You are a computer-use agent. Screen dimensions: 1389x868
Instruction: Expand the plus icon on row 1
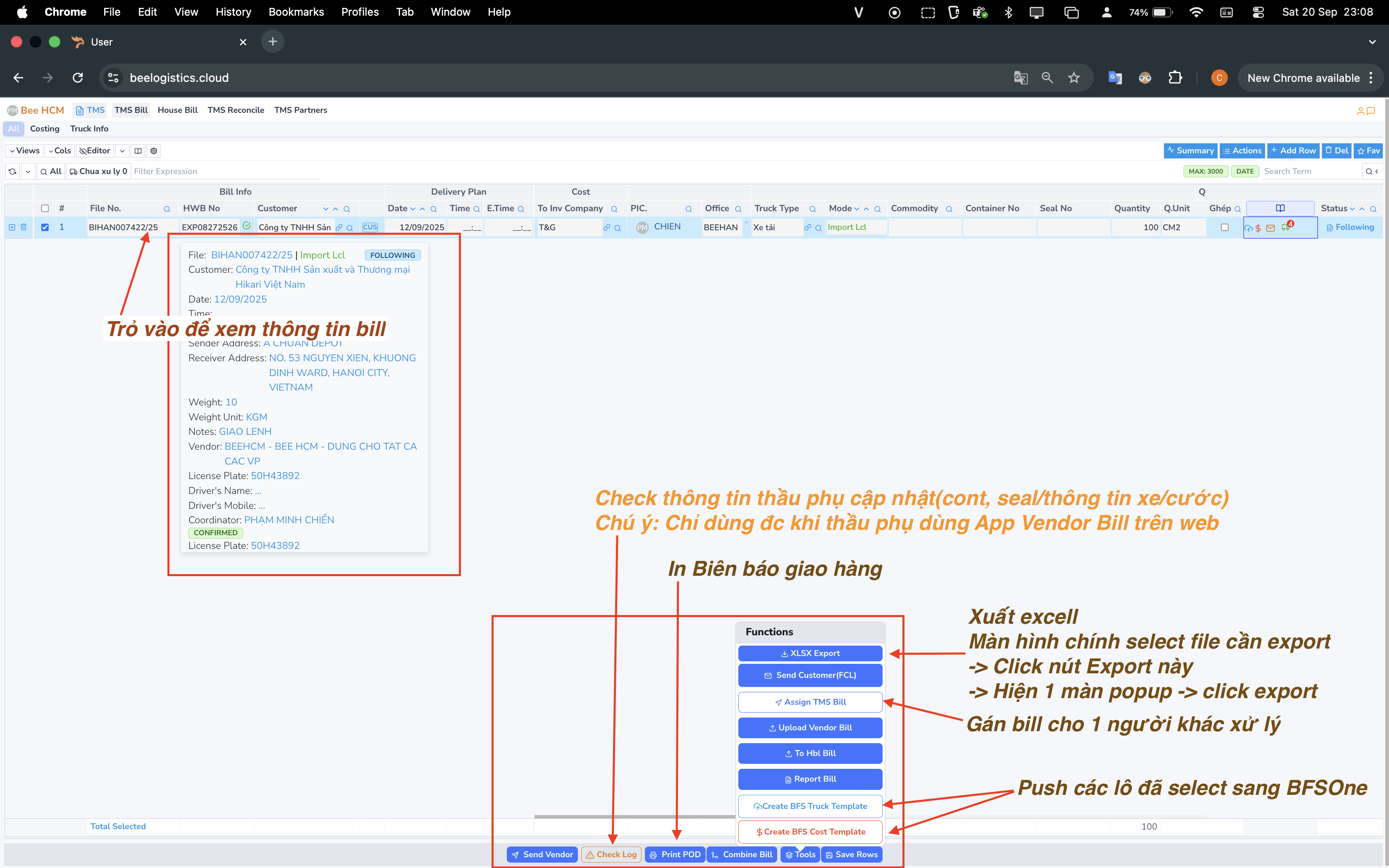pyautogui.click(x=12, y=227)
